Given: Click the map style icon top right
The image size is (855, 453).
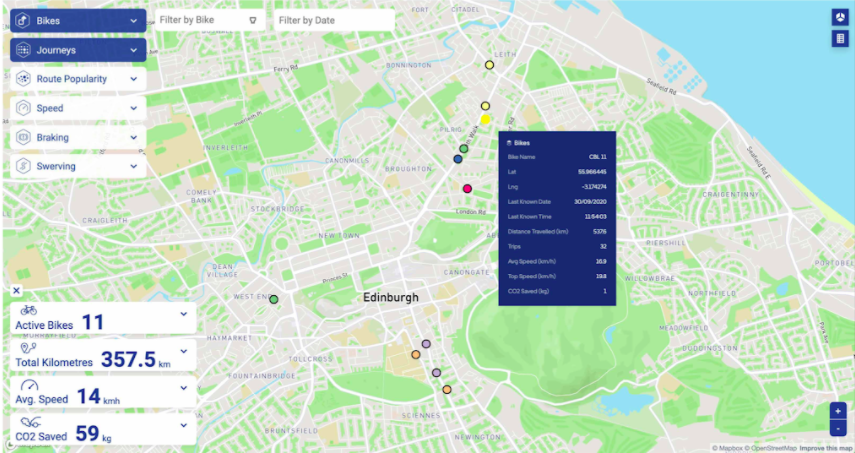Looking at the screenshot, I should (840, 17).
